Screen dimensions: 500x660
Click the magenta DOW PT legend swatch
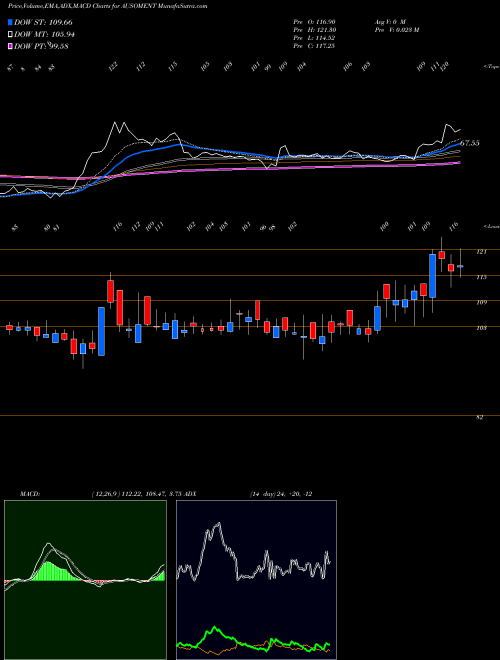point(11,46)
